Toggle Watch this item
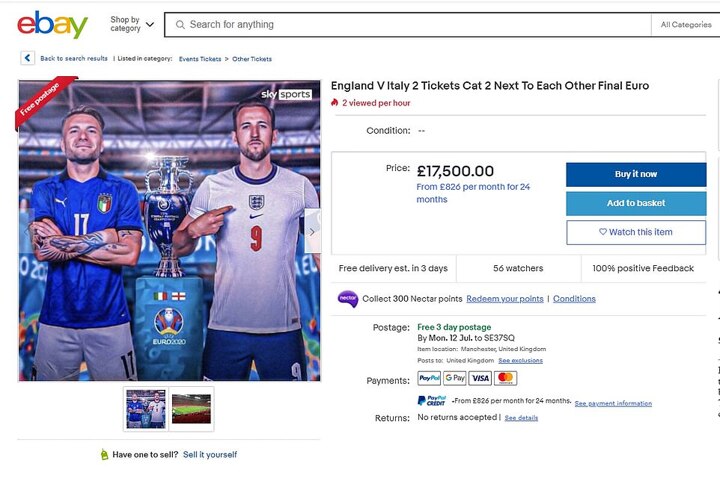This screenshot has width=720, height=484. point(636,232)
